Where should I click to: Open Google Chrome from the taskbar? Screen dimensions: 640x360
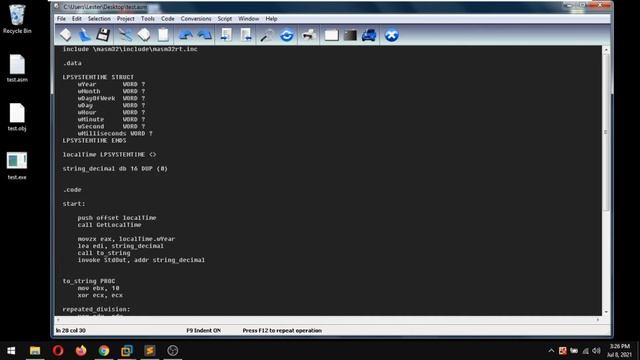point(104,351)
